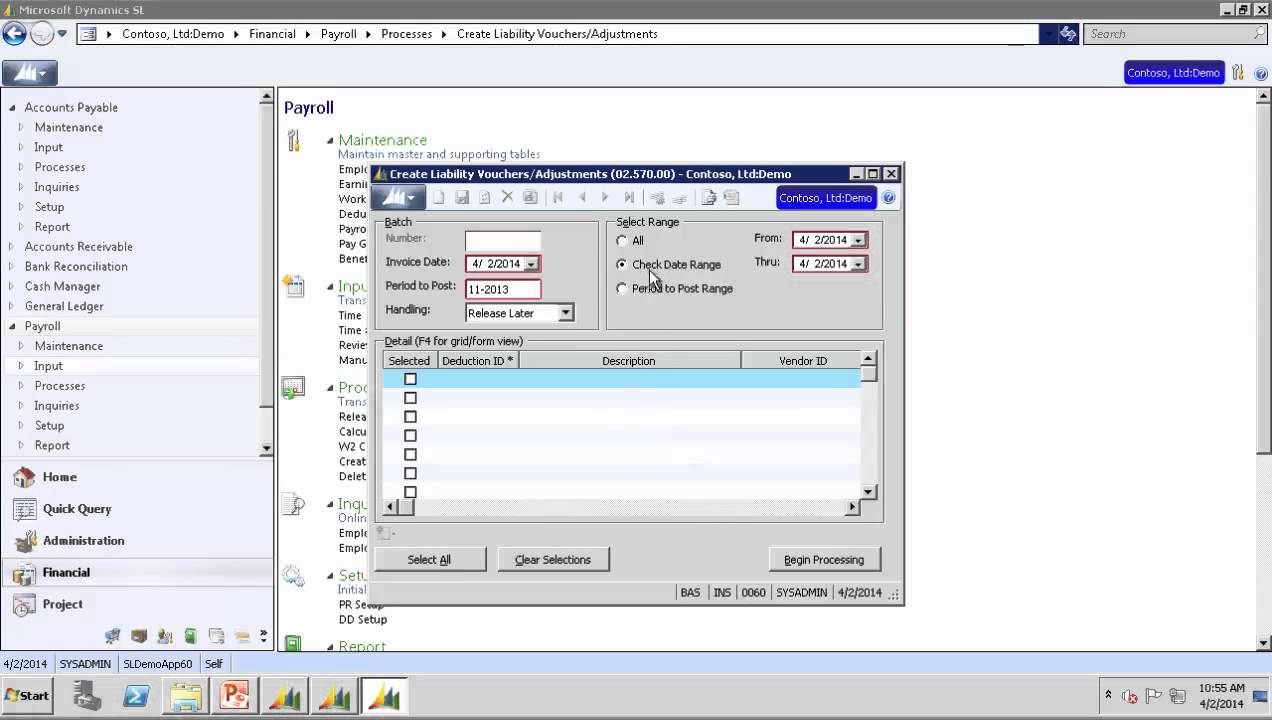1272x720 pixels.
Task: Click the Search box in main window
Action: [x=1176, y=34]
